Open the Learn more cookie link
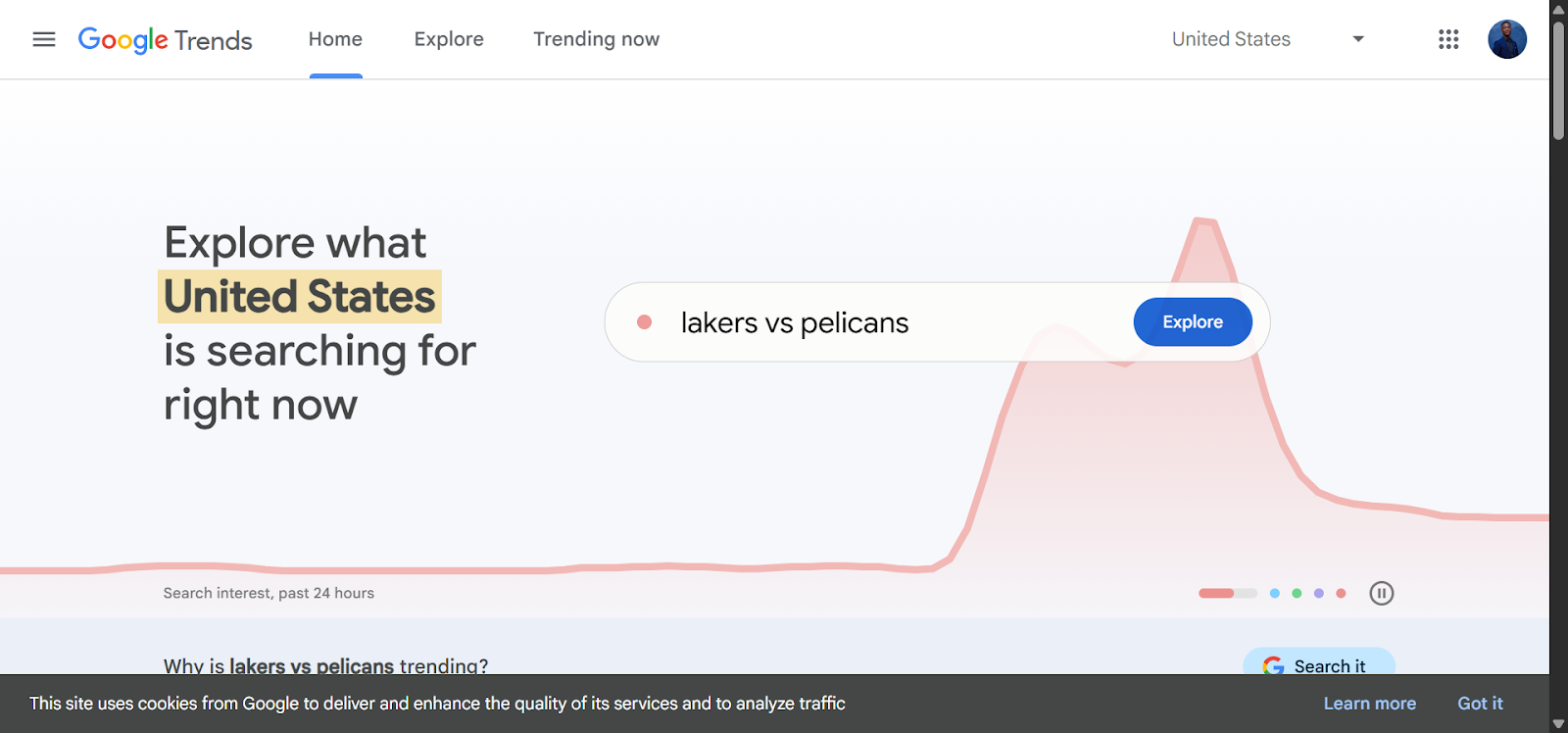 tap(1369, 703)
